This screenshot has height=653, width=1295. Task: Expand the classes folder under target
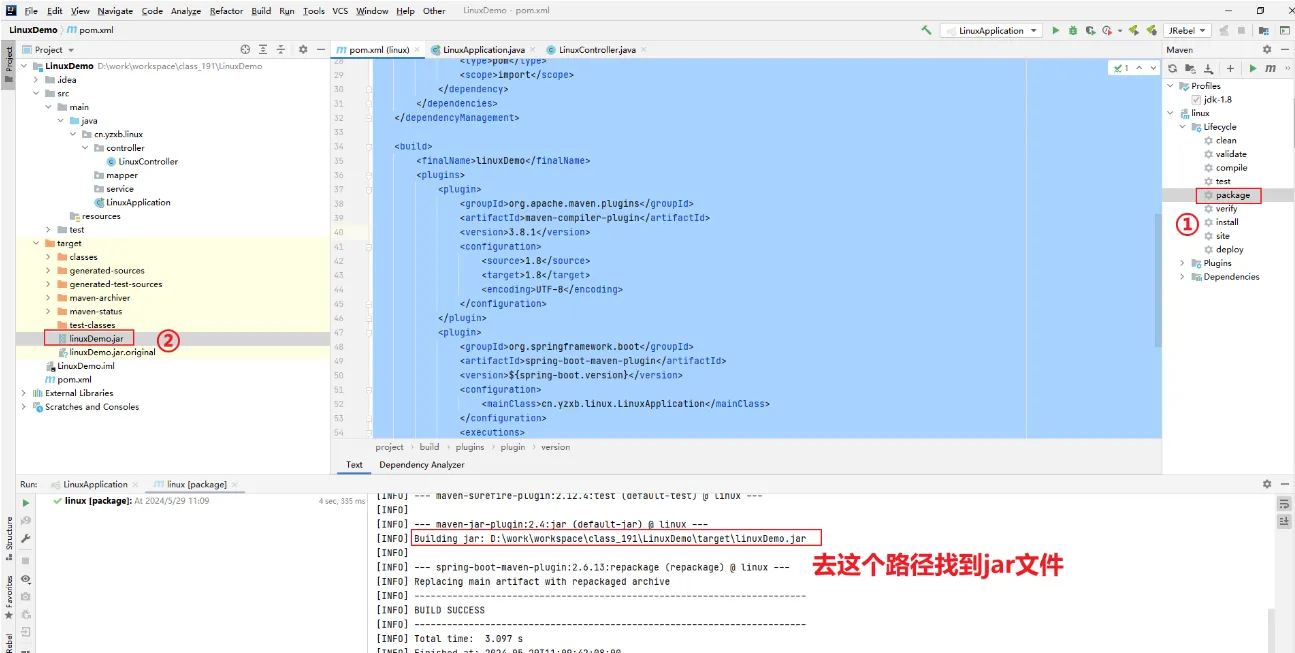(x=49, y=257)
